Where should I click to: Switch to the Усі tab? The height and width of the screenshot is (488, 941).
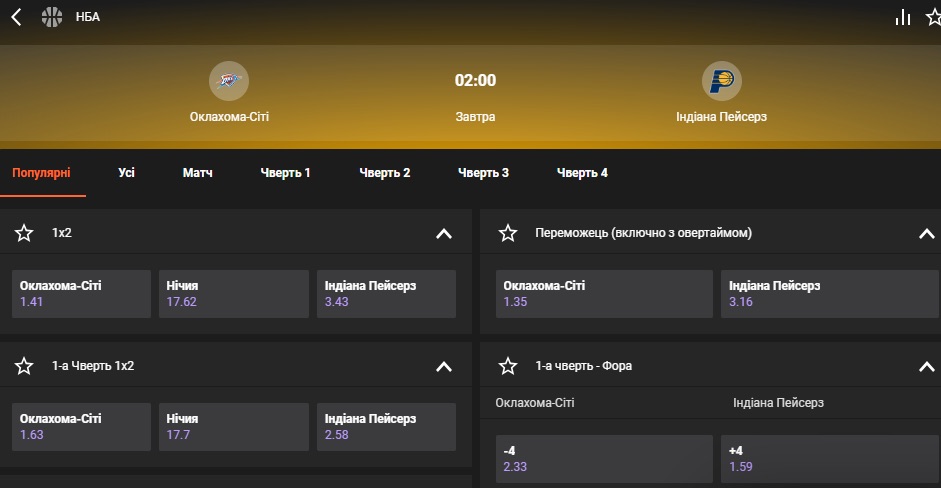[126, 173]
